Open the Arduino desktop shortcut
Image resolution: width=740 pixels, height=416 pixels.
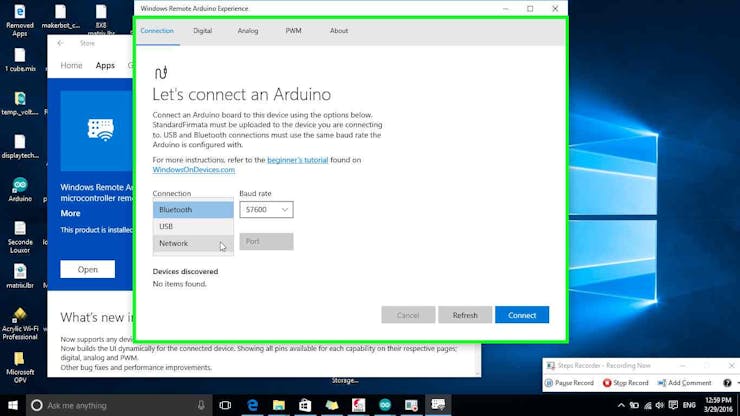pos(20,190)
